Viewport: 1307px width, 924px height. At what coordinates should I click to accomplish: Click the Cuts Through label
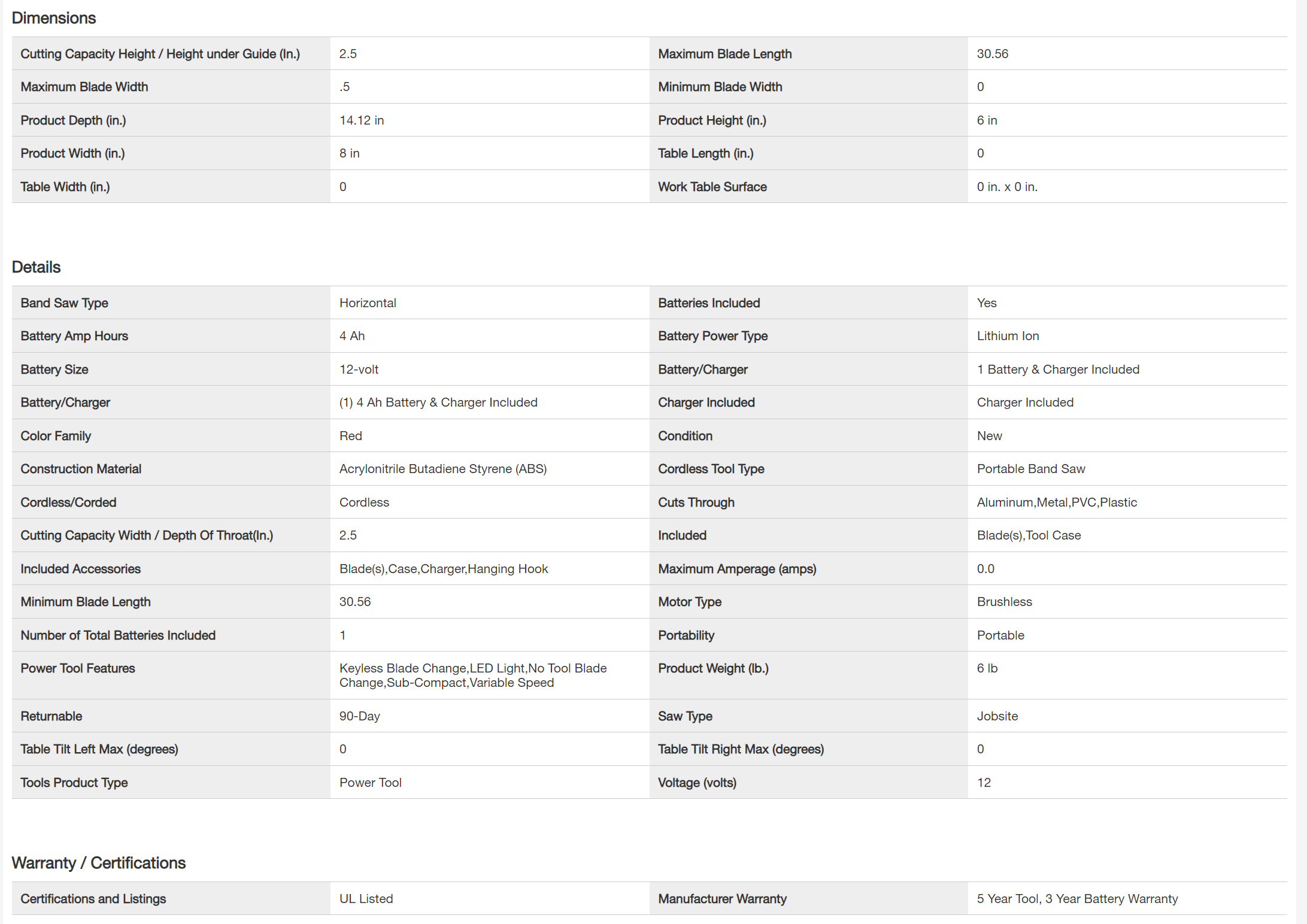(x=696, y=502)
